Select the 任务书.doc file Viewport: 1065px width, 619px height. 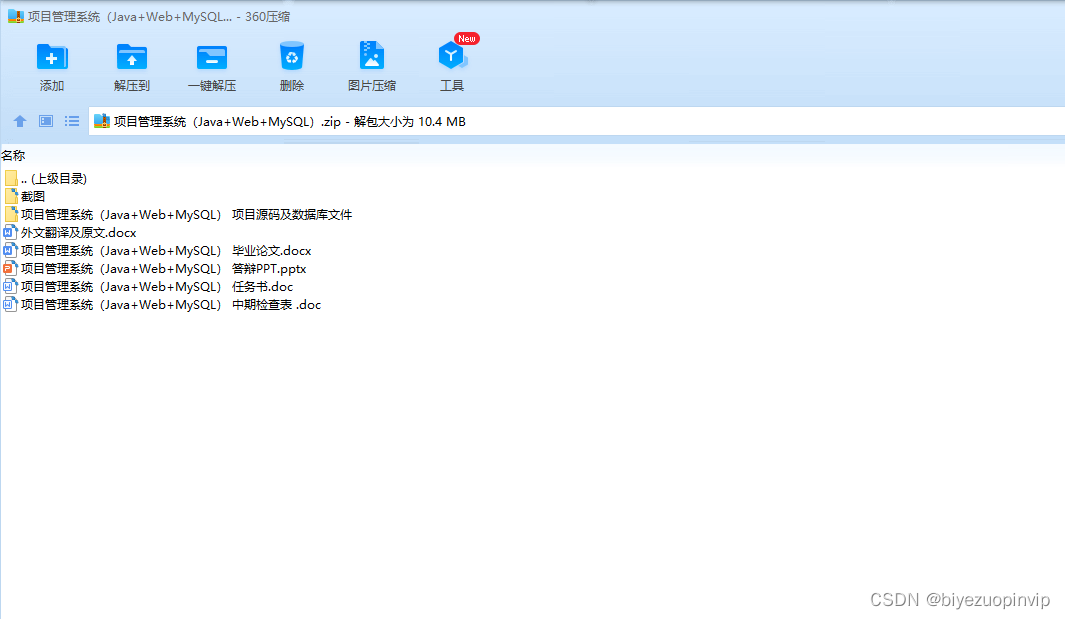tap(150, 286)
